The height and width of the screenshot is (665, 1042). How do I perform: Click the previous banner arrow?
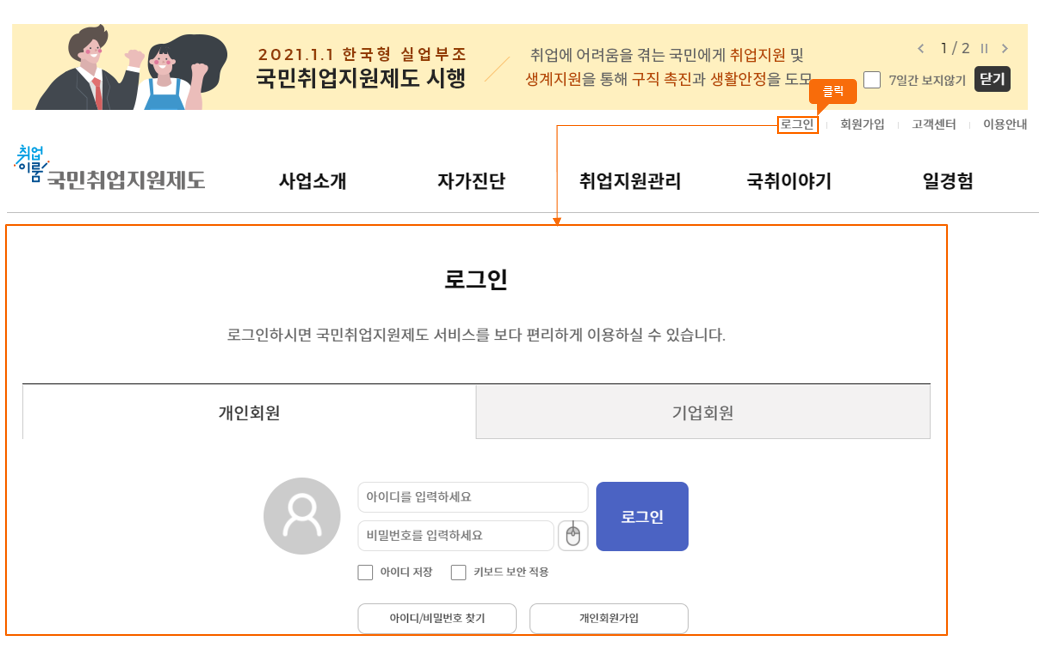click(921, 48)
